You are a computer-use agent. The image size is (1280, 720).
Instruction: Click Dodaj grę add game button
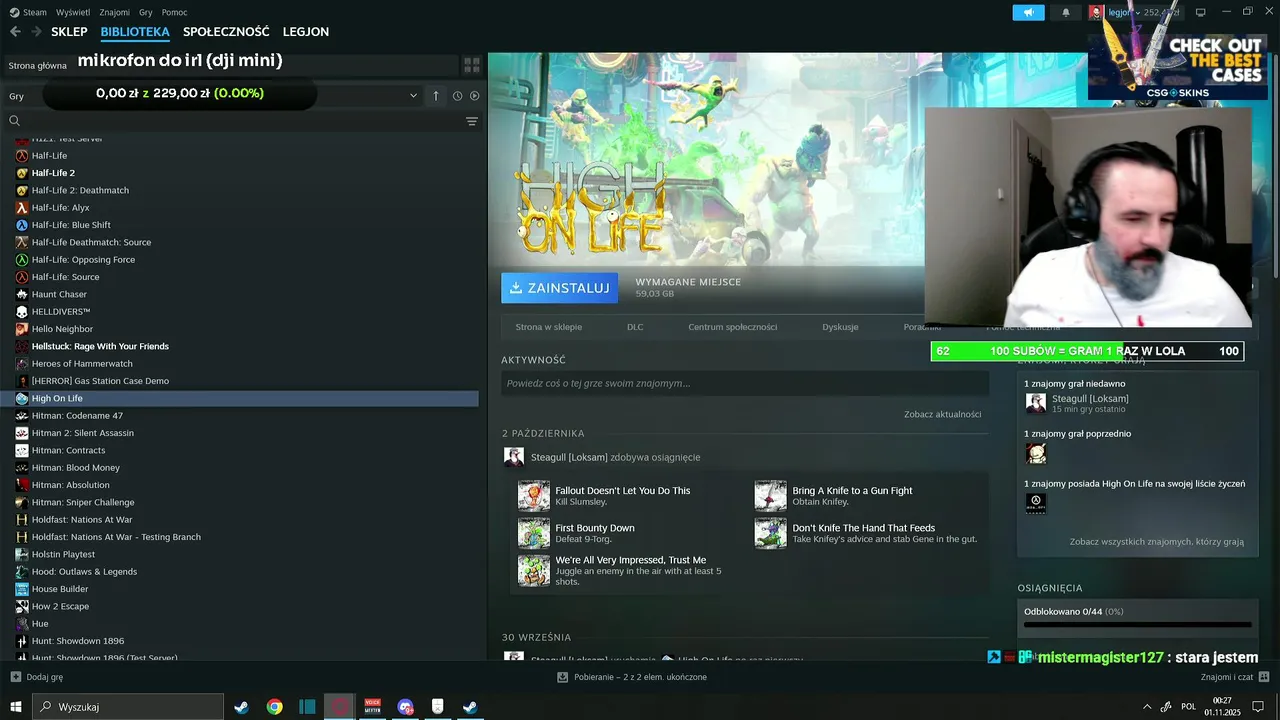click(36, 677)
